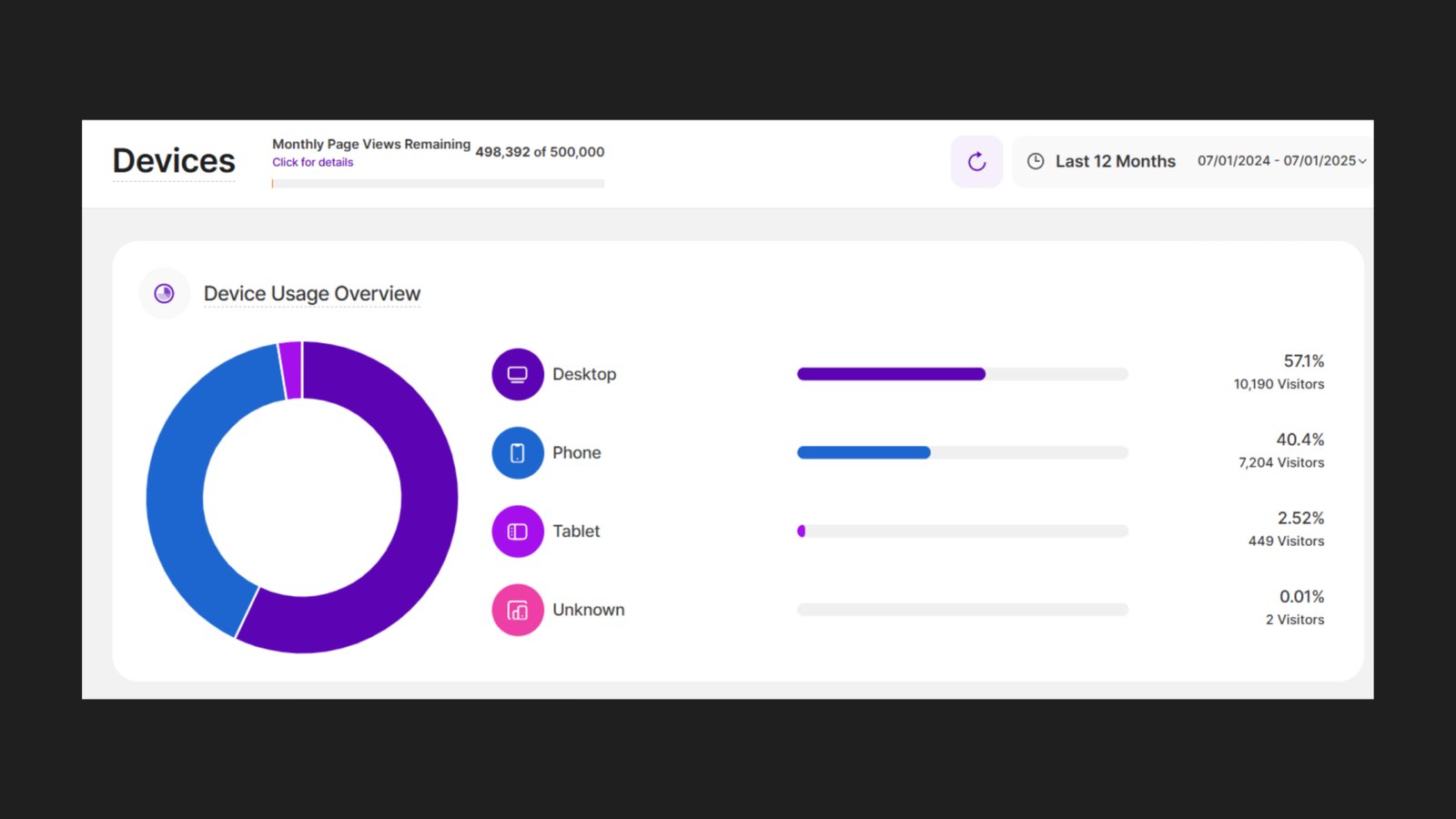Click the clock icon beside Last 12 Months
1456x819 pixels.
[1036, 161]
